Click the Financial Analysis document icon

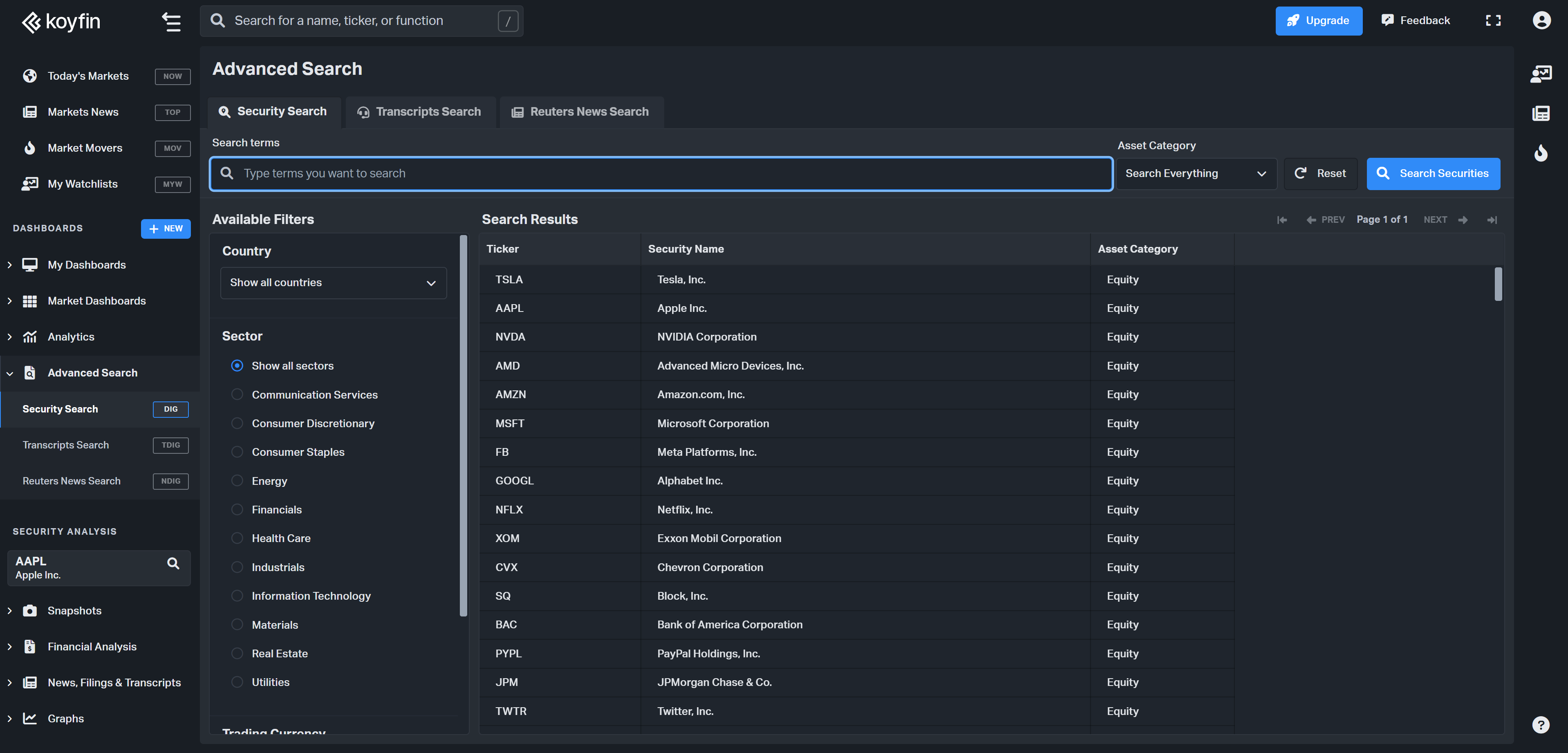29,646
